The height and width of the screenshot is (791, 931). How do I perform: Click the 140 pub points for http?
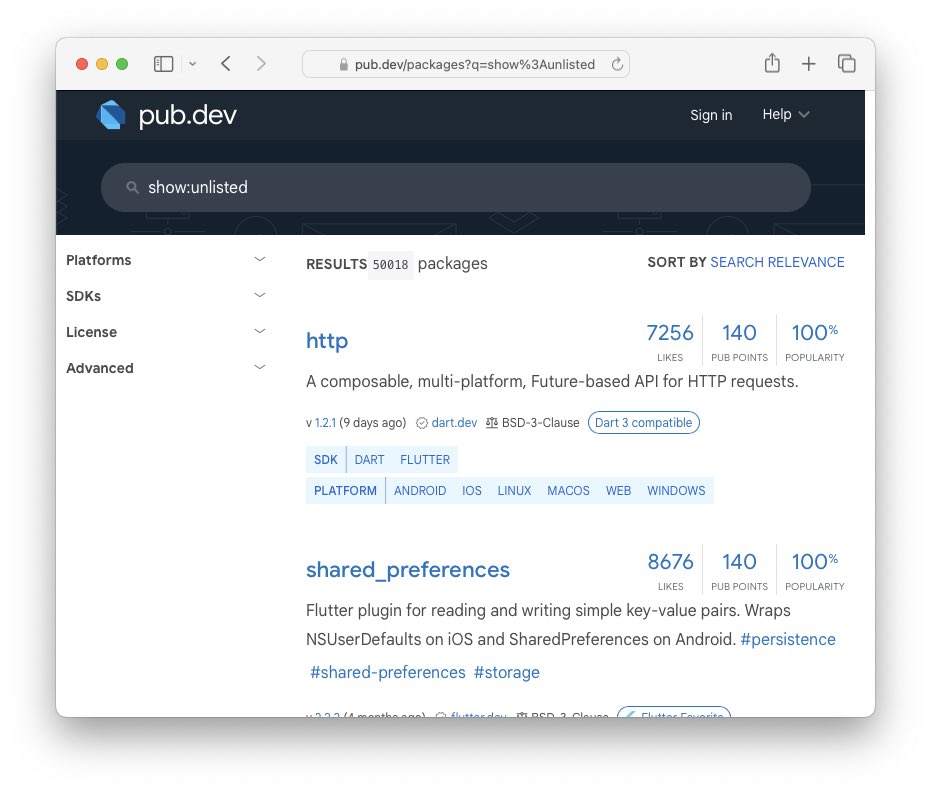(x=739, y=333)
